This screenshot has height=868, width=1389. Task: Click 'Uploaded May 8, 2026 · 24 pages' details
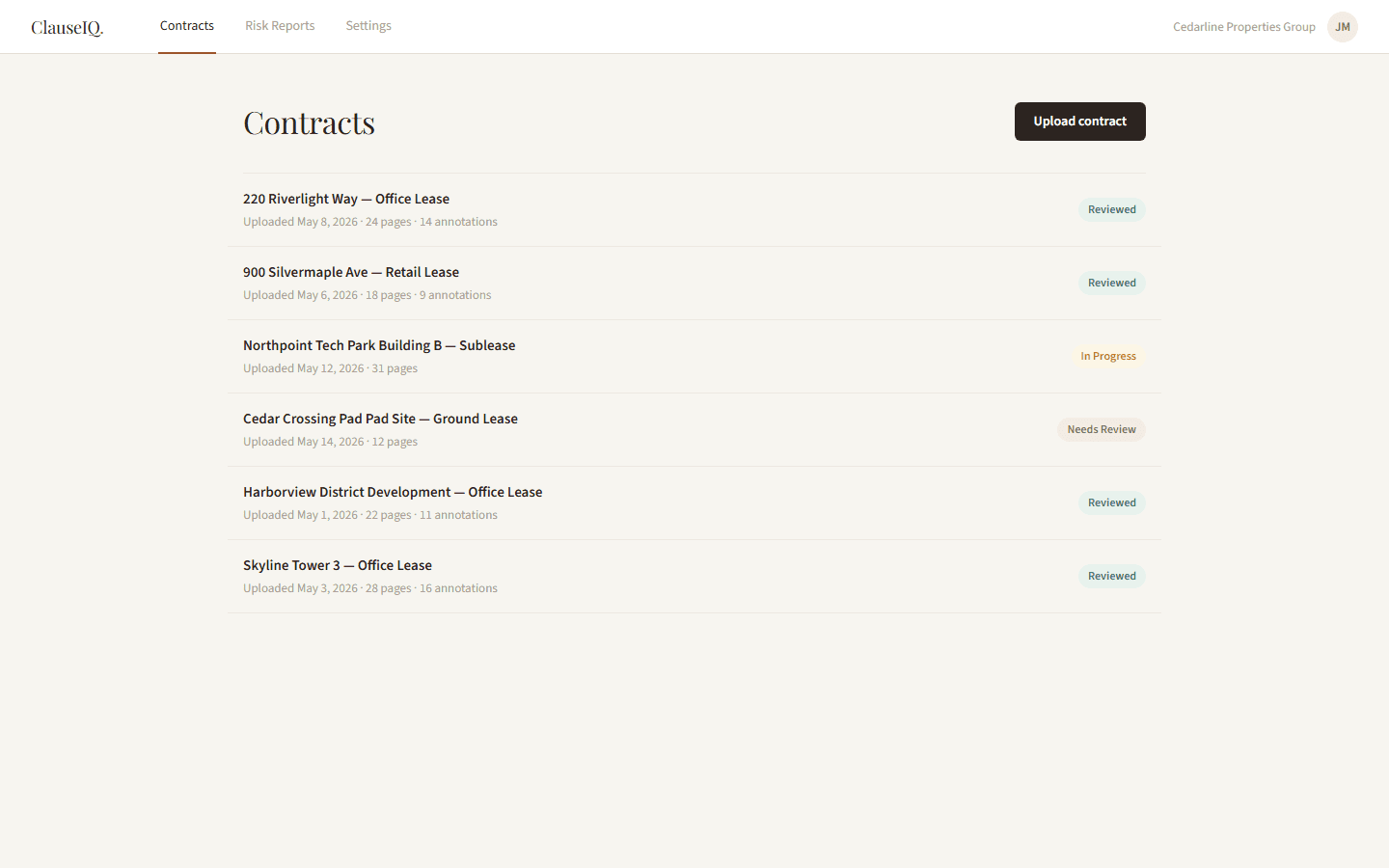coord(370,222)
